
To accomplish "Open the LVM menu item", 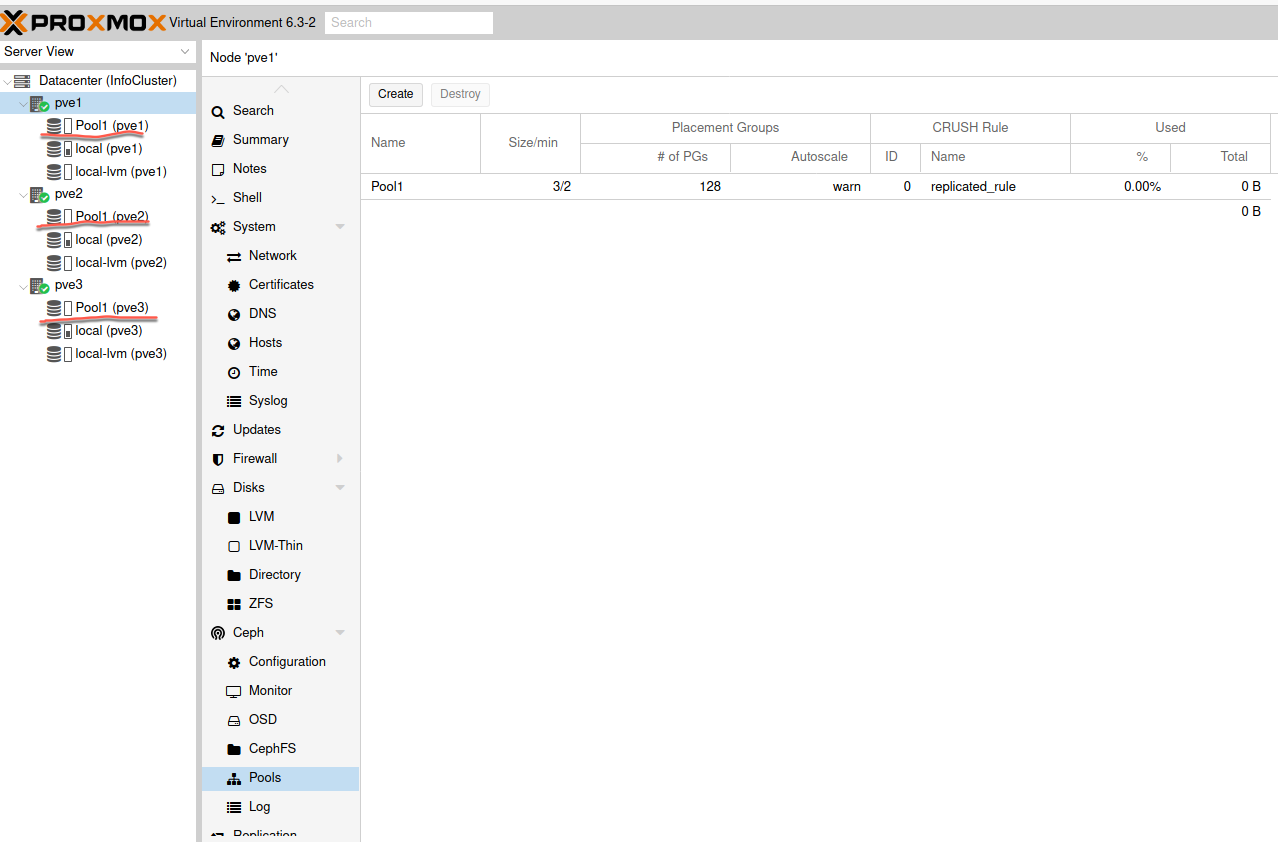I will [x=280, y=517].
